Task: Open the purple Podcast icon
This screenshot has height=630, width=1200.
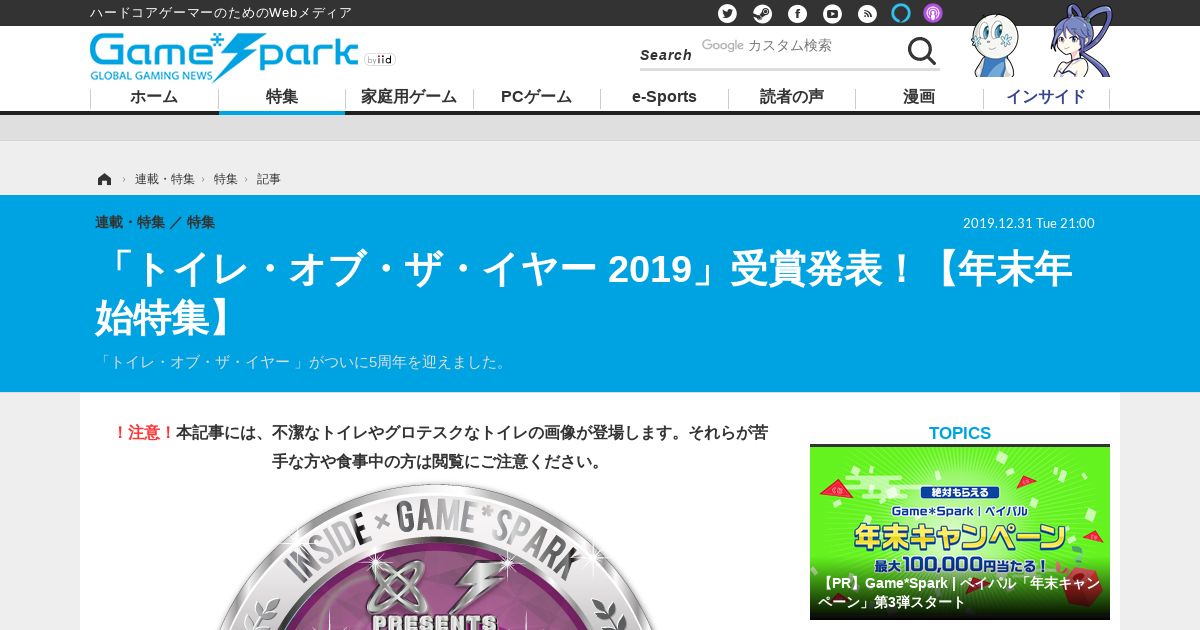Action: pos(933,13)
